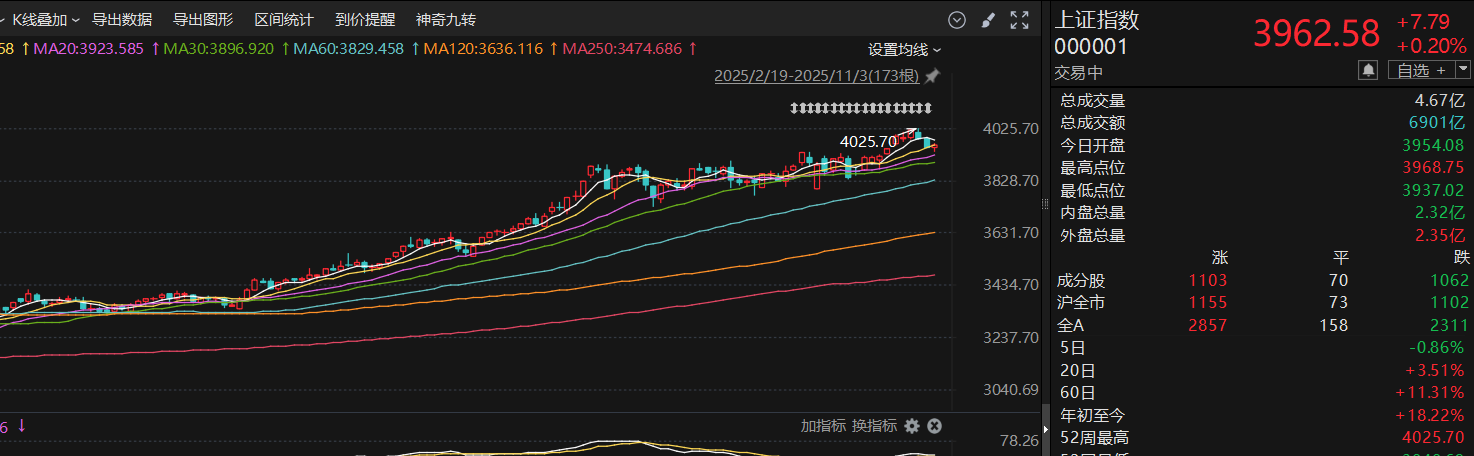
Task: Click the 最低点位 value 3937.02
Action: (x=1433, y=190)
